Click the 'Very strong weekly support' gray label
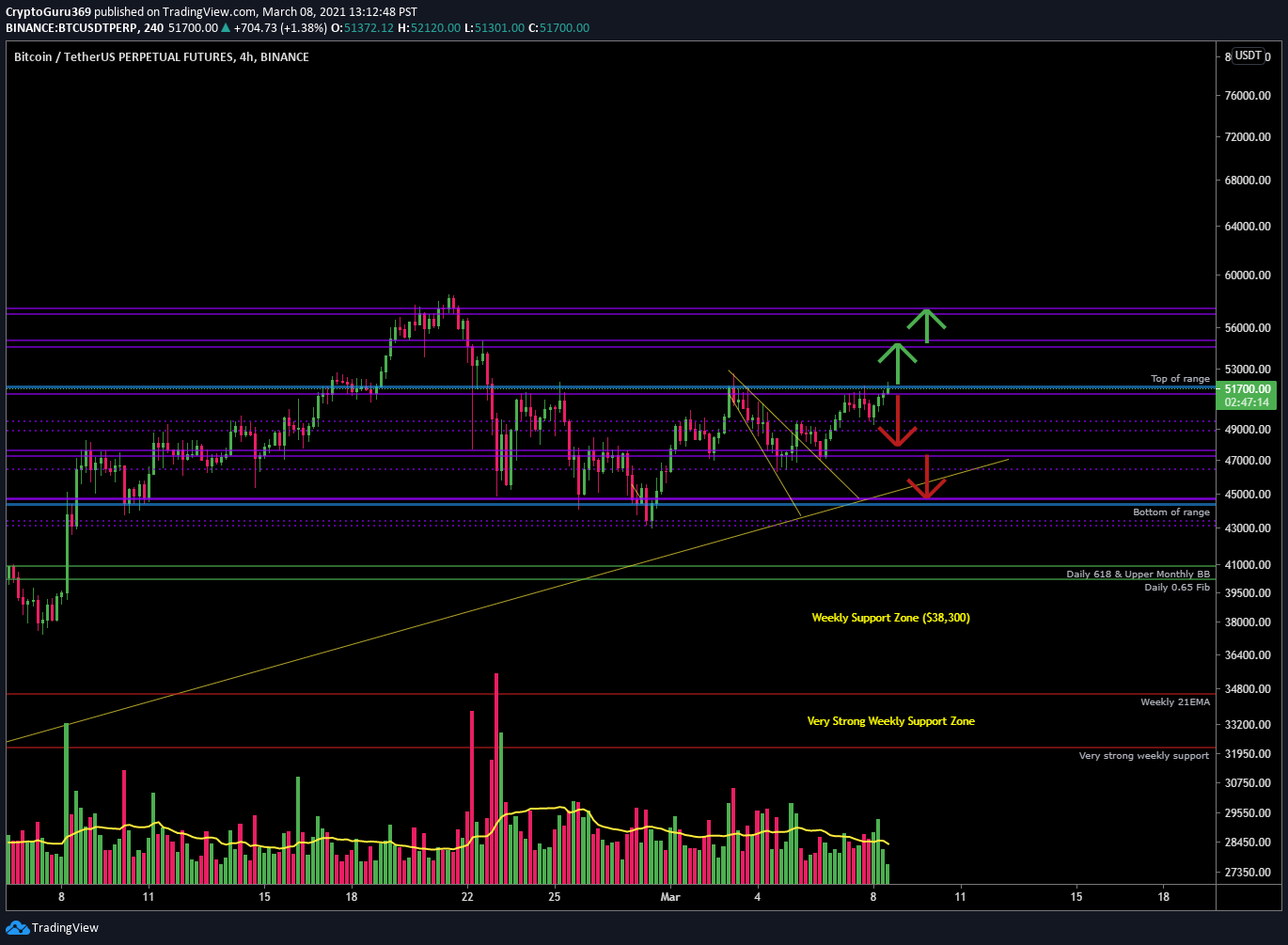 click(1144, 756)
